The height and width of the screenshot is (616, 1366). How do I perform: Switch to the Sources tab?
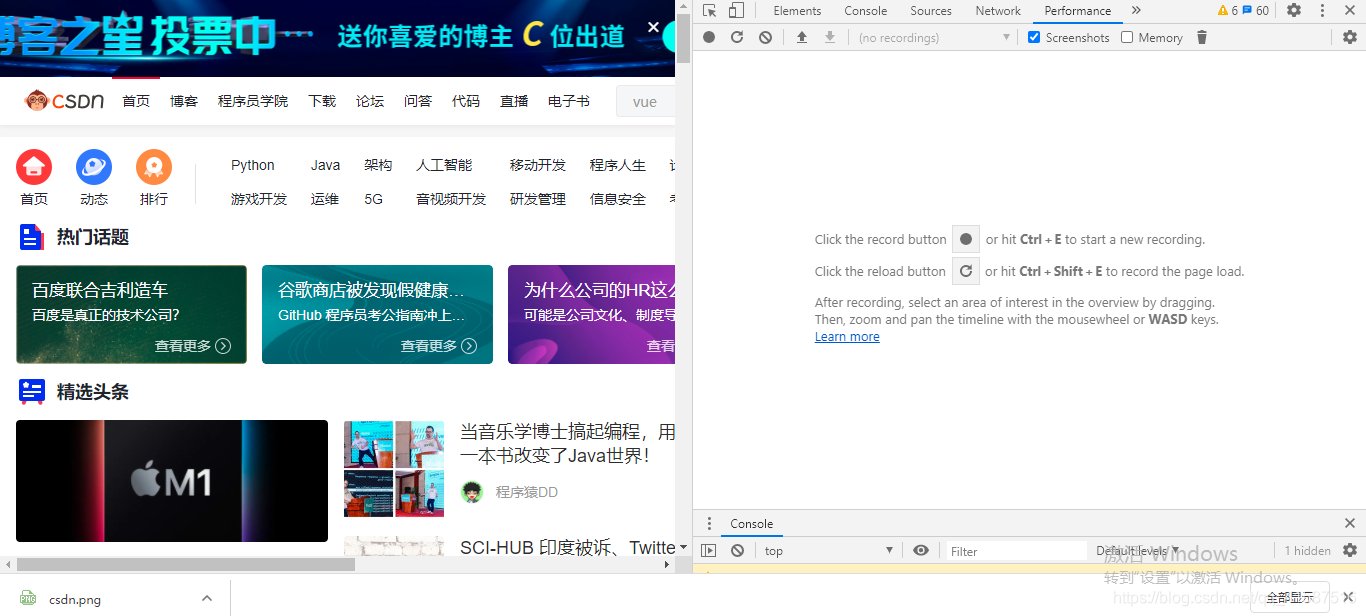click(931, 11)
